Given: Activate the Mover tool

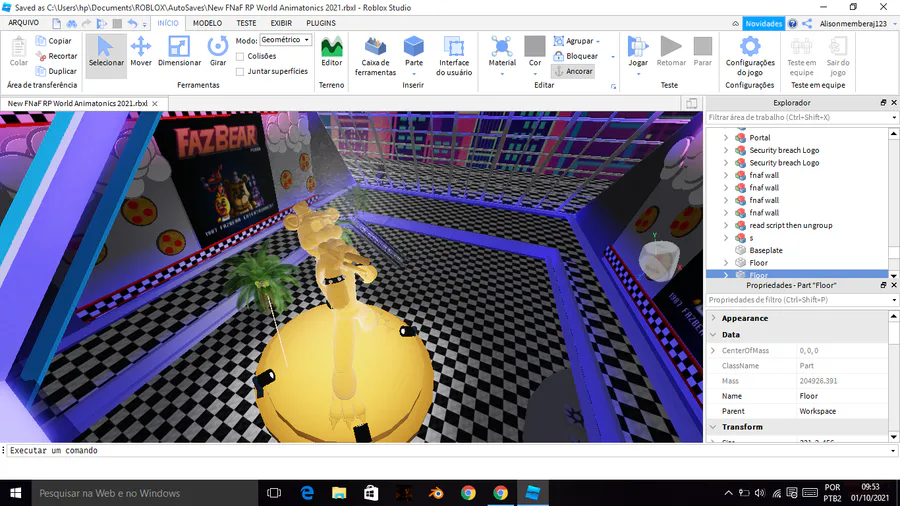Looking at the screenshot, I should tap(141, 52).
